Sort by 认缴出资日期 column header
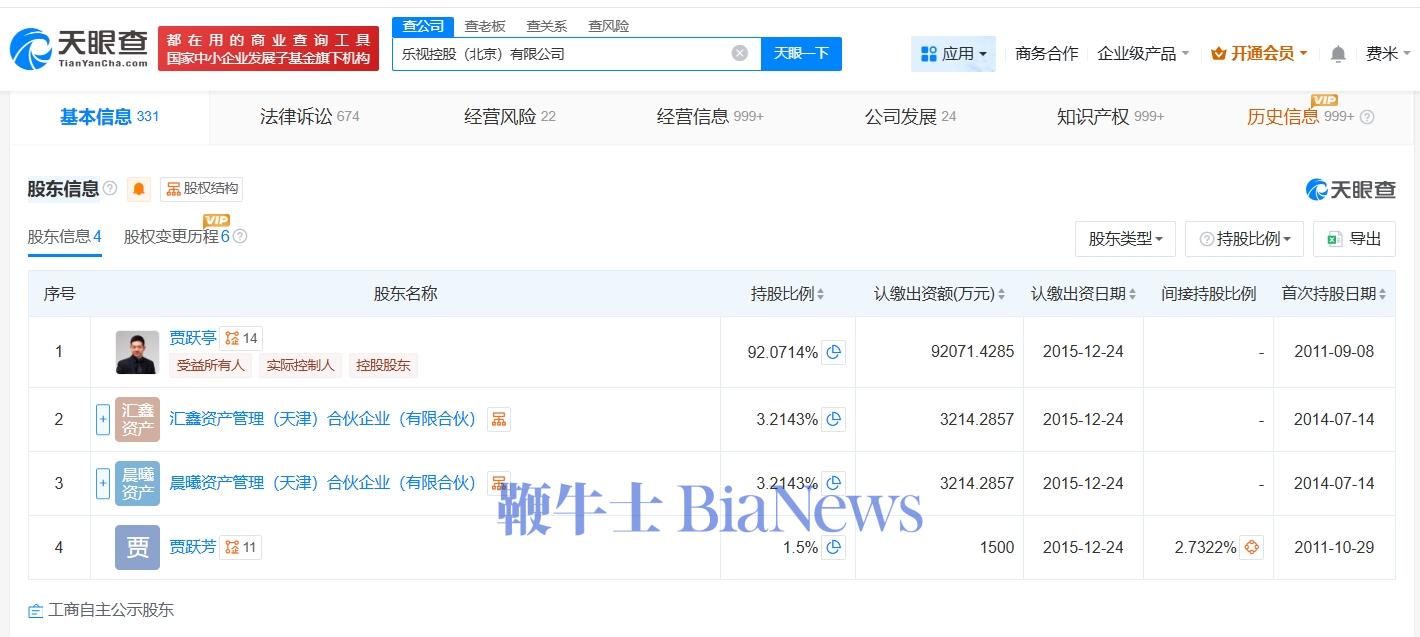Screen dimensions: 1420x637 pyautogui.click(x=1083, y=294)
